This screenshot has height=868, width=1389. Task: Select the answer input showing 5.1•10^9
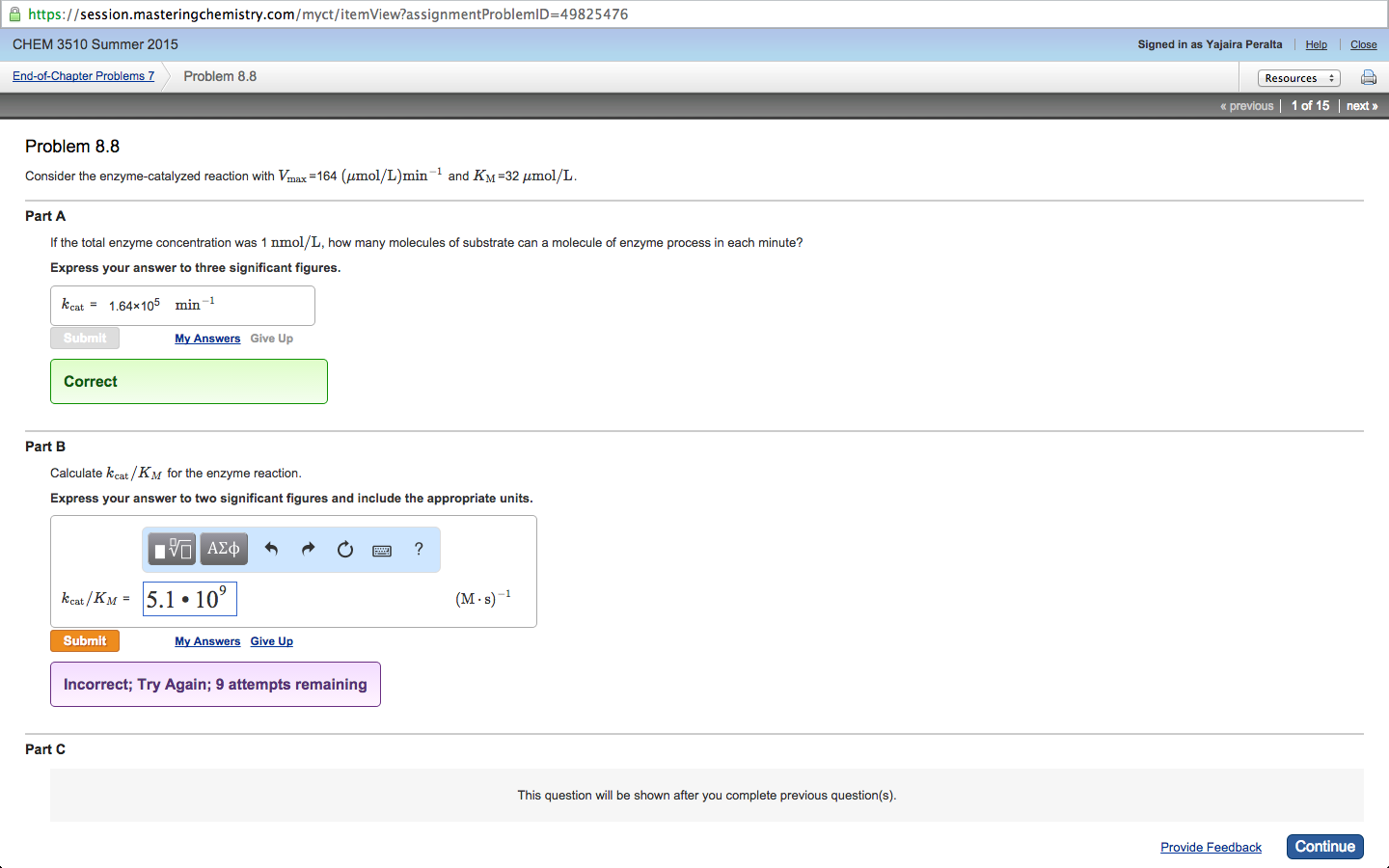click(189, 598)
